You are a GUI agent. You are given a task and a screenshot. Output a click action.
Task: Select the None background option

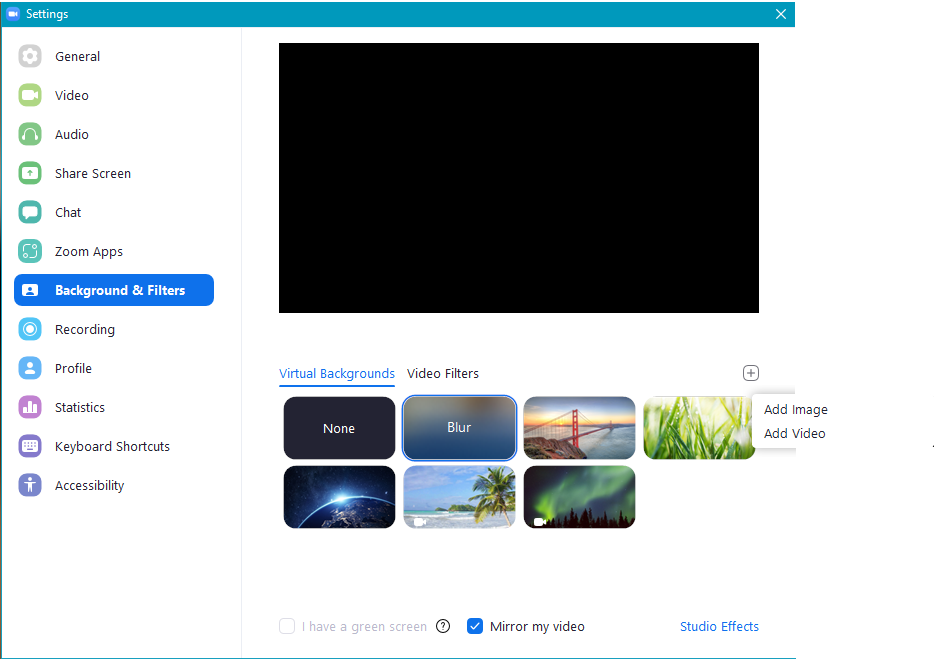[x=339, y=428]
